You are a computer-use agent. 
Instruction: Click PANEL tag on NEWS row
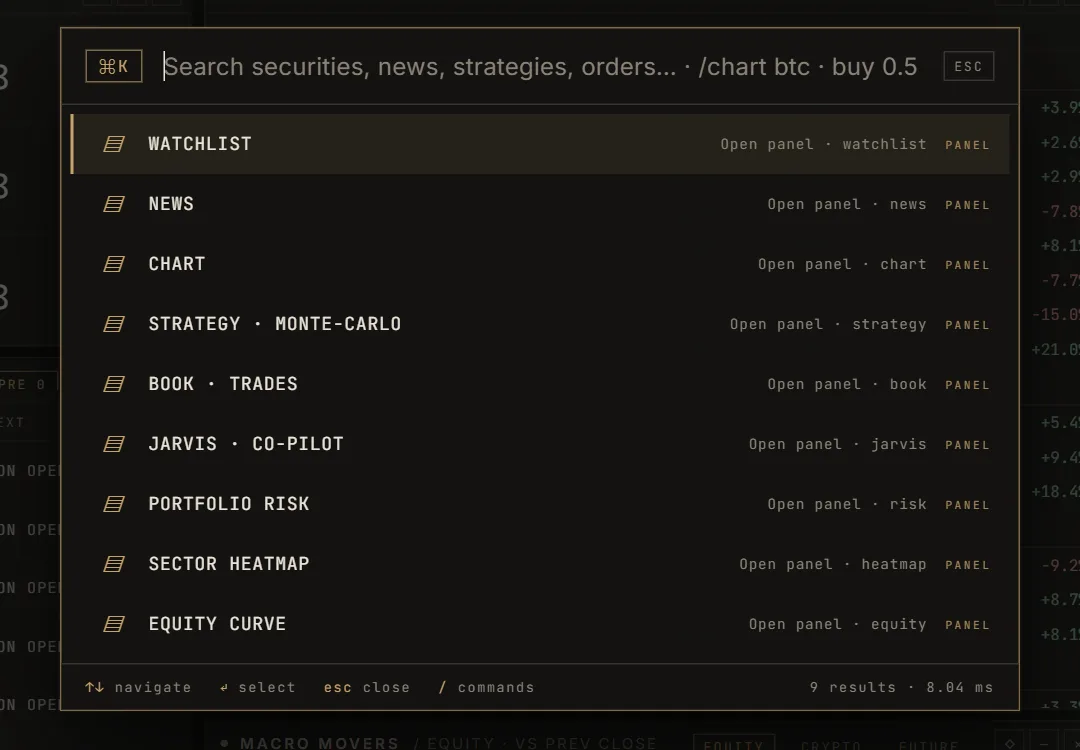click(968, 205)
